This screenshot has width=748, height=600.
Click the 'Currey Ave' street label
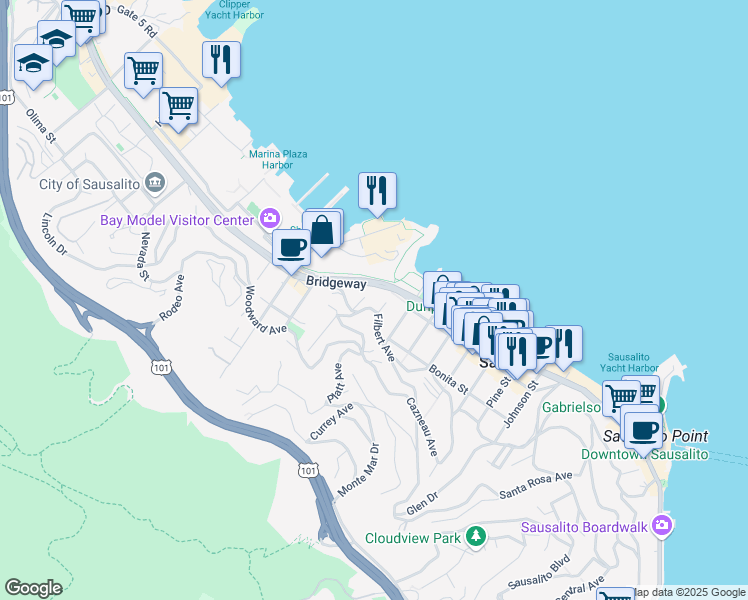332,421
